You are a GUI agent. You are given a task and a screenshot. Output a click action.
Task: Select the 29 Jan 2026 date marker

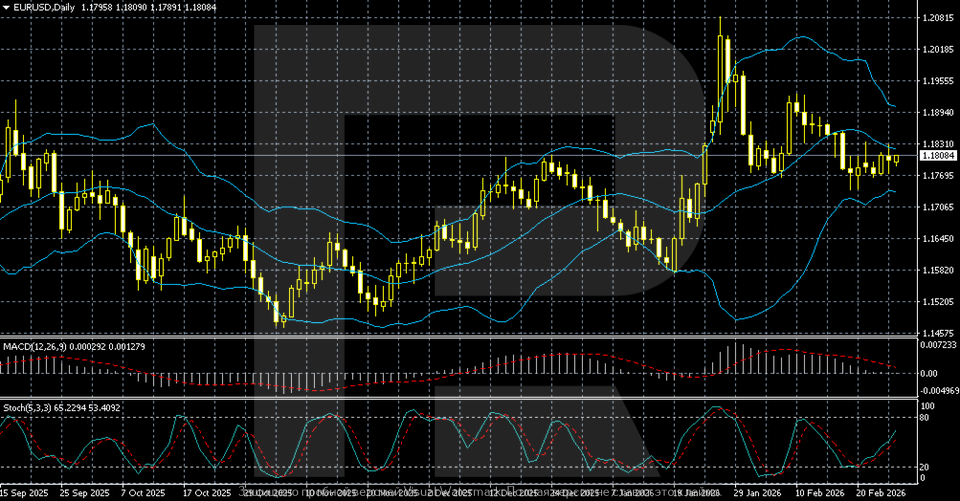tap(756, 493)
